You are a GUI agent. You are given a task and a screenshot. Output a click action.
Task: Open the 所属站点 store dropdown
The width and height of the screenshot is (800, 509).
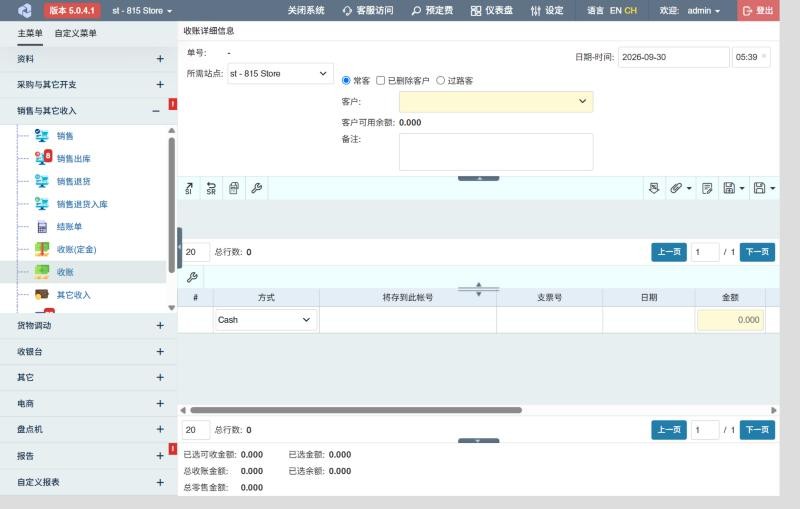coord(280,73)
